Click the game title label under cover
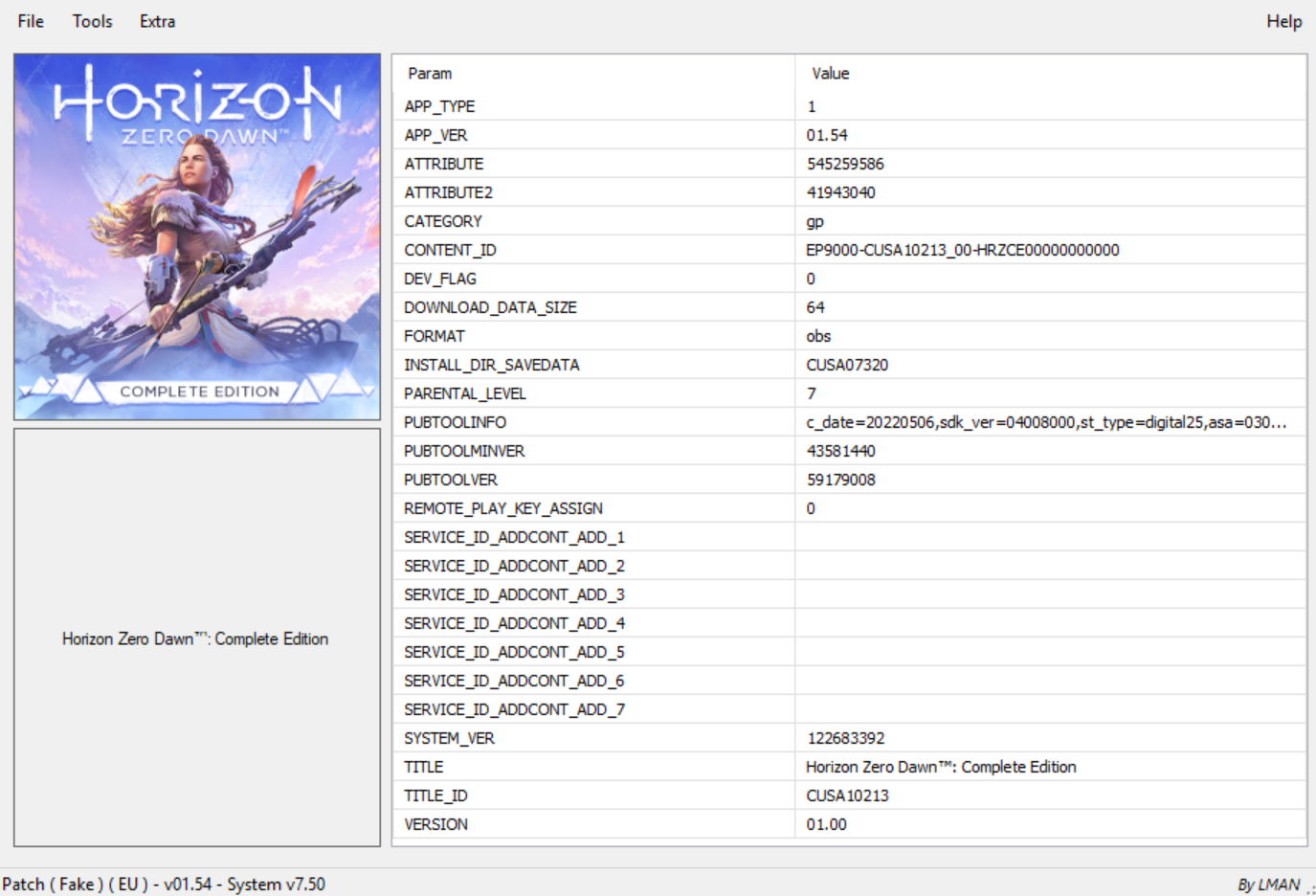1316x896 pixels. pyautogui.click(x=195, y=638)
